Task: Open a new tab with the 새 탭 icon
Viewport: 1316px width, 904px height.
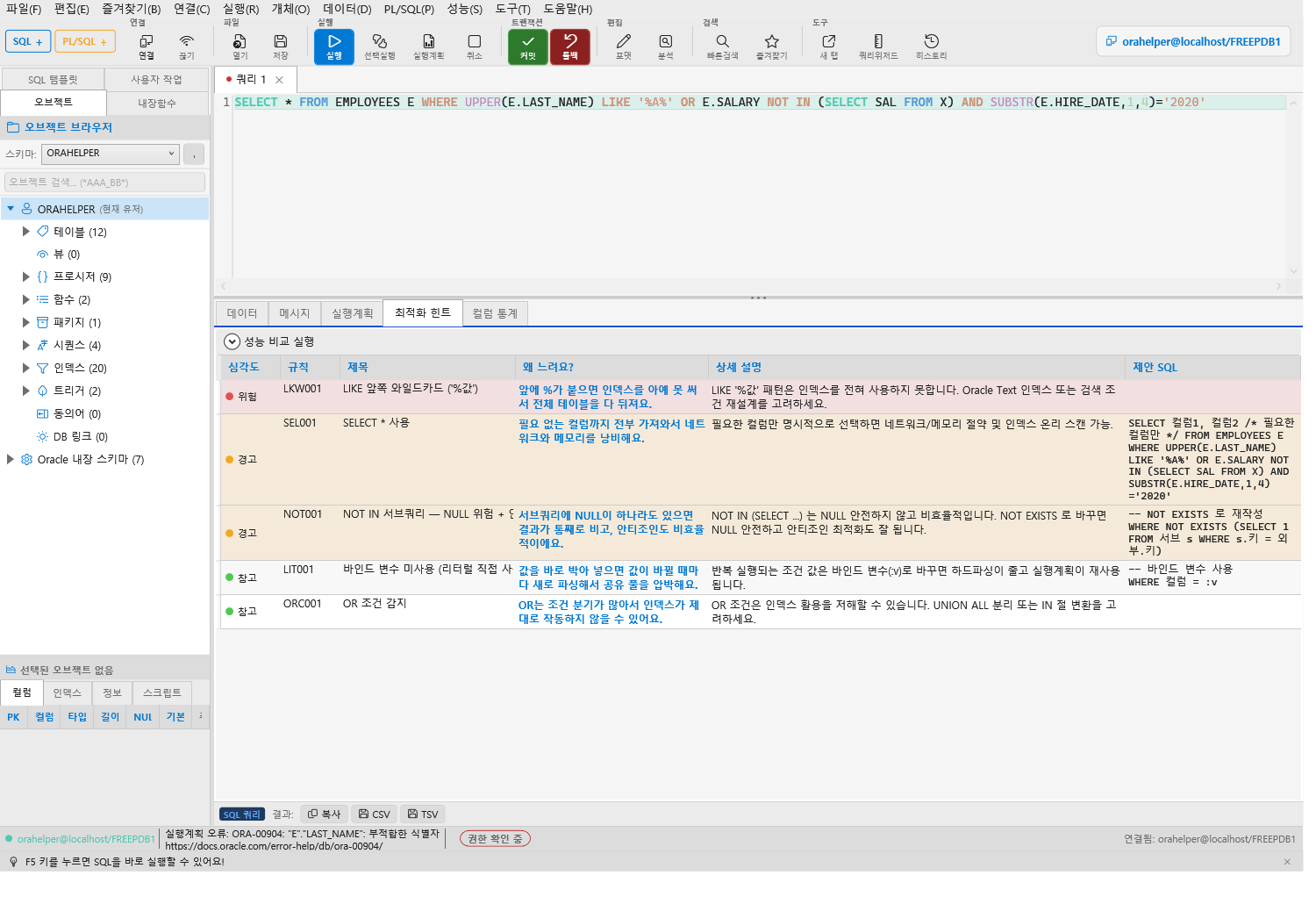Action: 829,46
